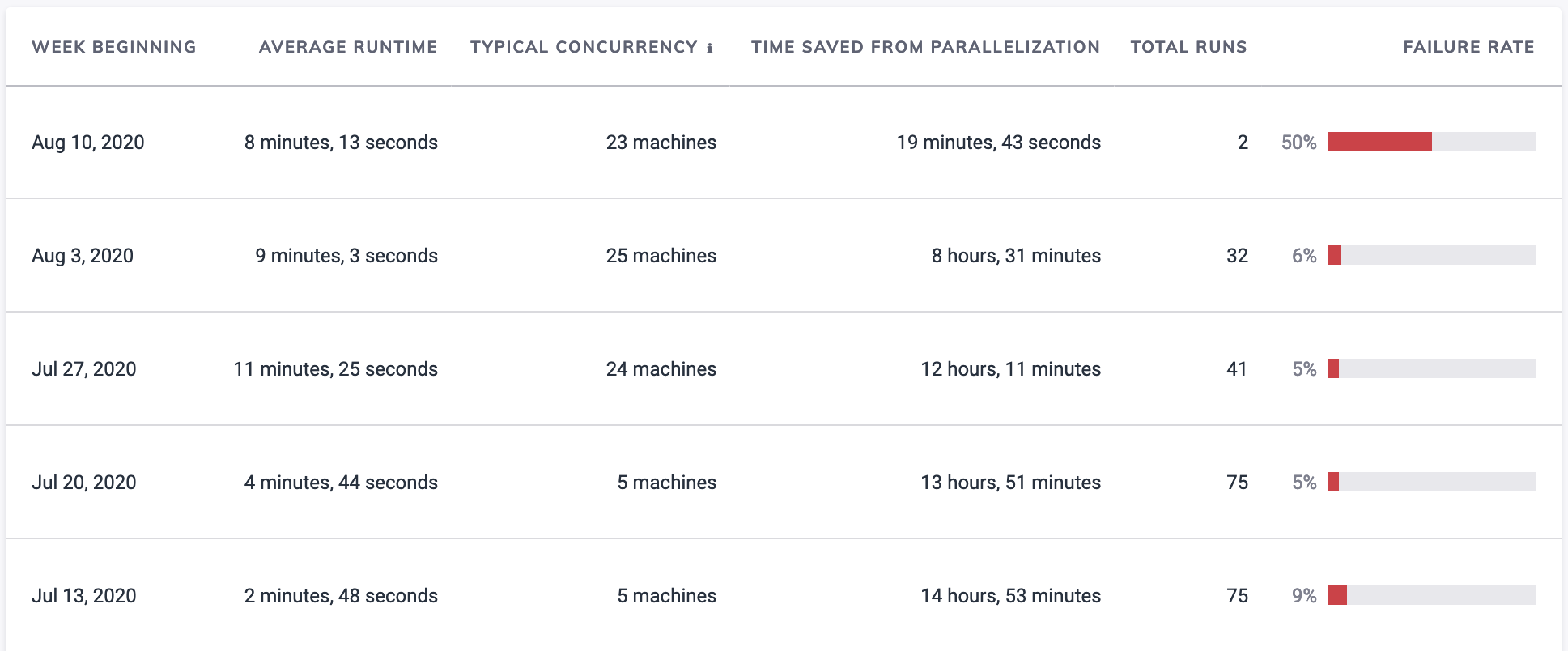Click the 9% failure rate bar

(x=1338, y=596)
